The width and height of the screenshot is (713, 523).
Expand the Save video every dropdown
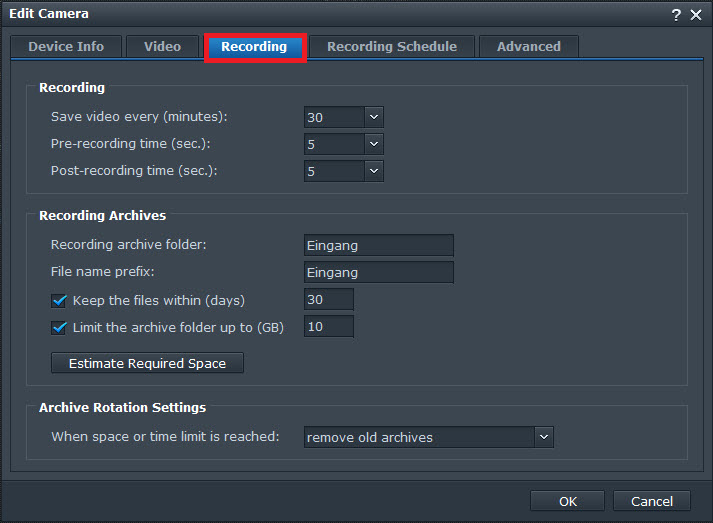373,117
